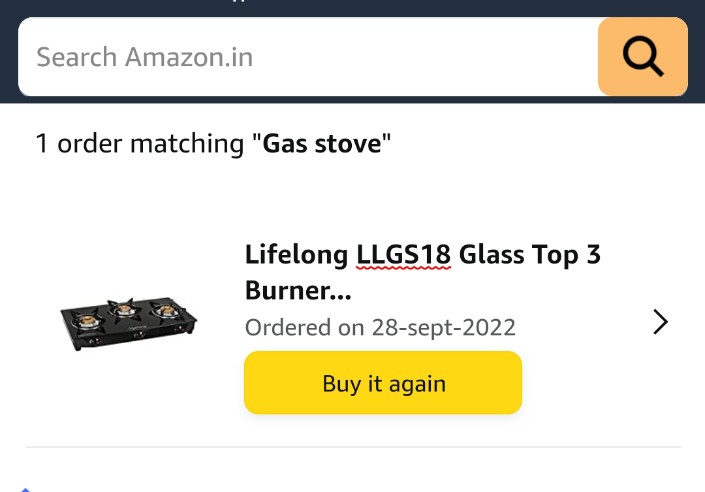
Task: Click the divider line below the order
Action: pos(352,447)
